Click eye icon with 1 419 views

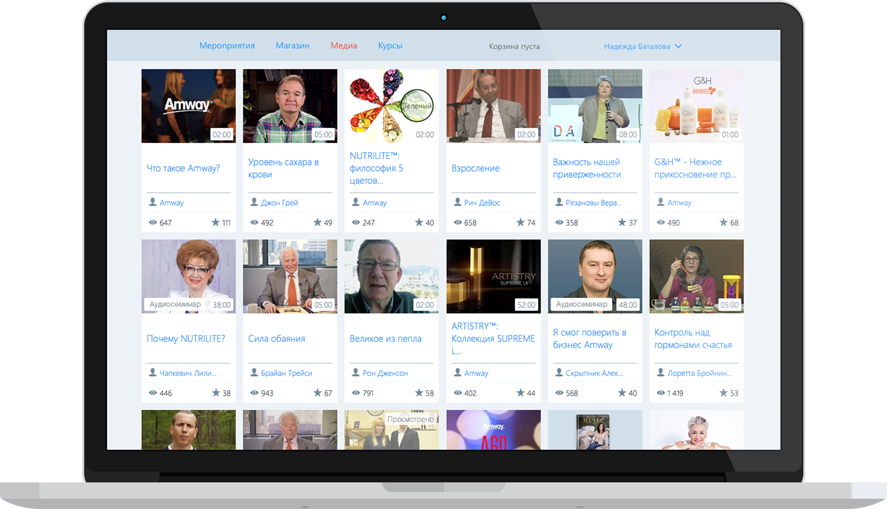(x=661, y=392)
